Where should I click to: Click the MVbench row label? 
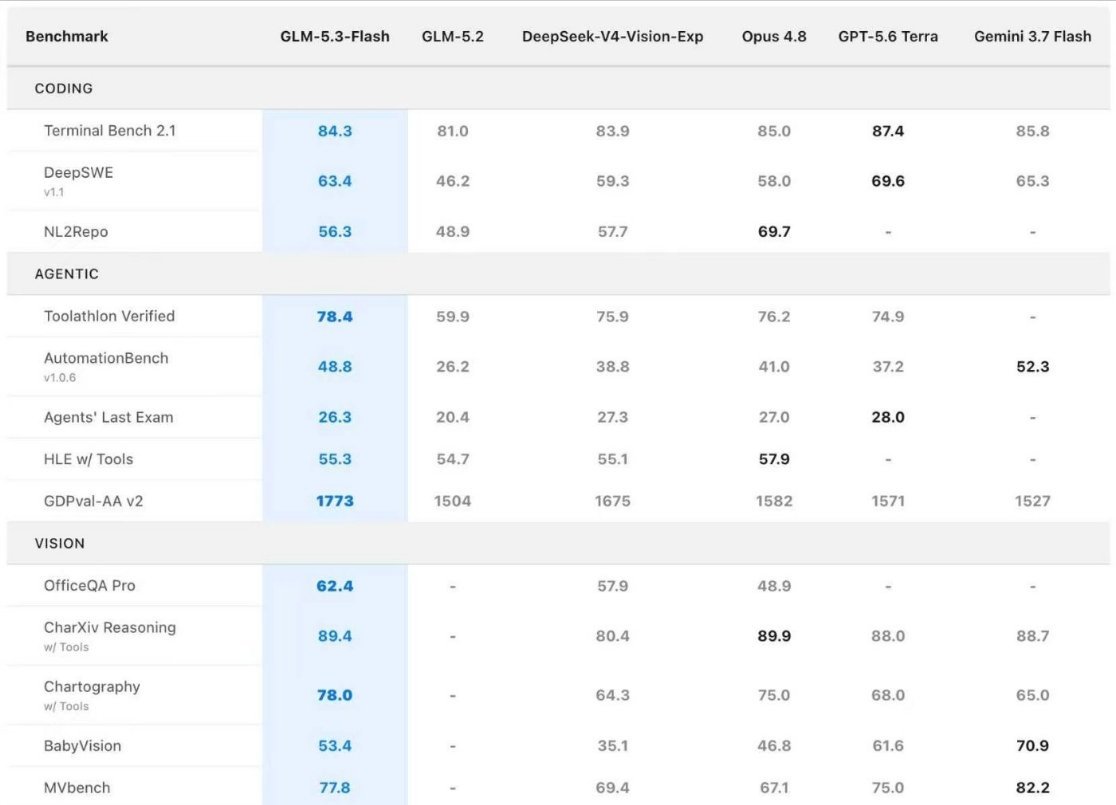click(x=77, y=787)
